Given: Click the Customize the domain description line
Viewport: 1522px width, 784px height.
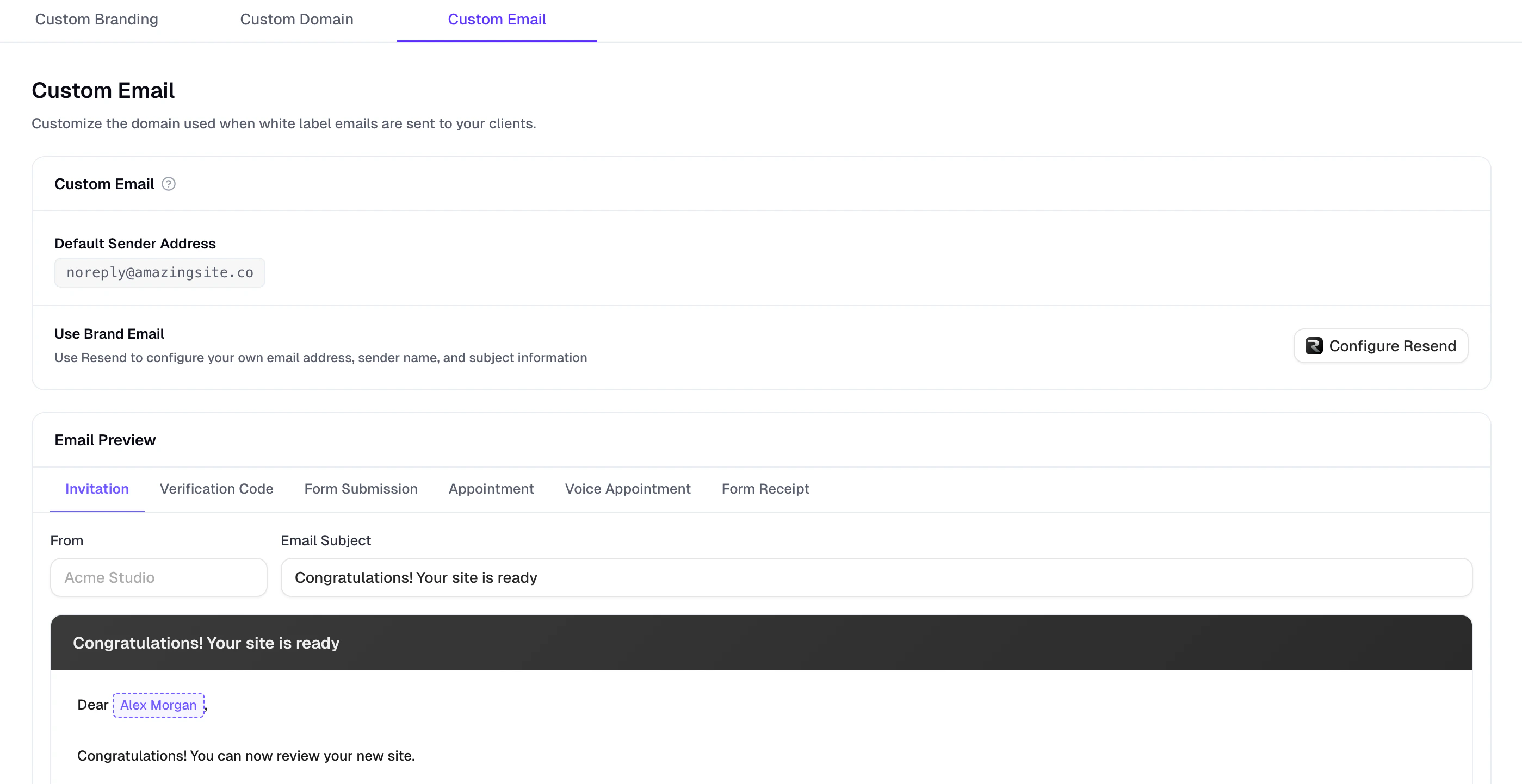Looking at the screenshot, I should pyautogui.click(x=283, y=123).
